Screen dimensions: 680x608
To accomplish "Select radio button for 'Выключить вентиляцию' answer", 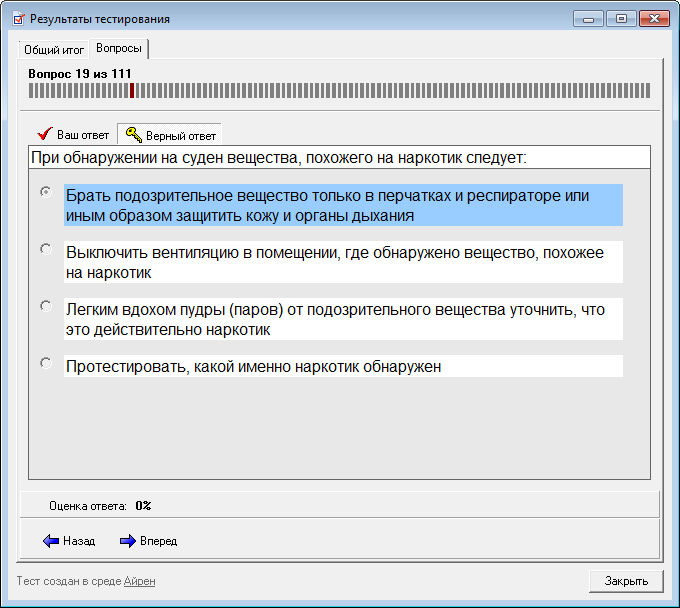I will (45, 249).
